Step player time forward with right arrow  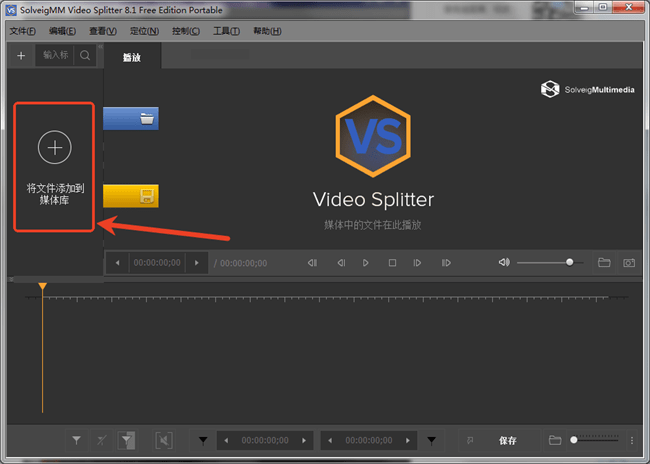[x=197, y=263]
